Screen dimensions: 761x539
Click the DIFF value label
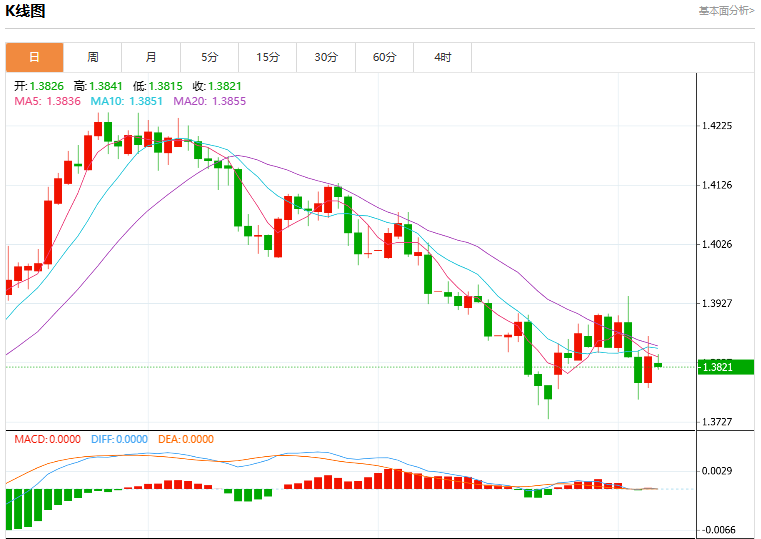tap(119, 439)
